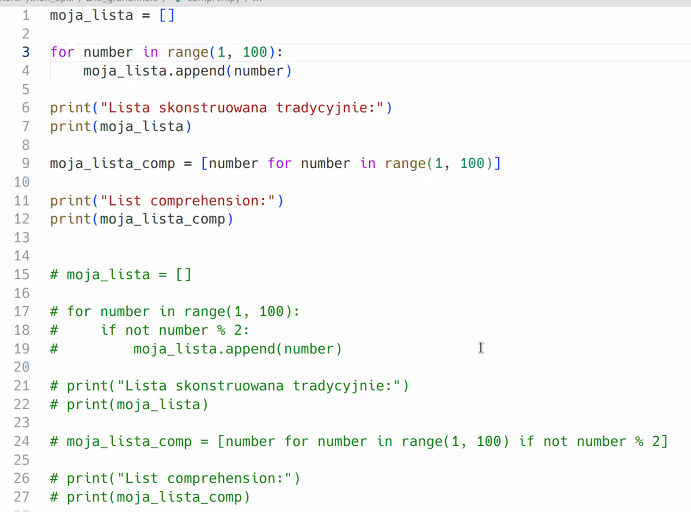Select line number 18 in the gutter
691x512 pixels.
22,330
